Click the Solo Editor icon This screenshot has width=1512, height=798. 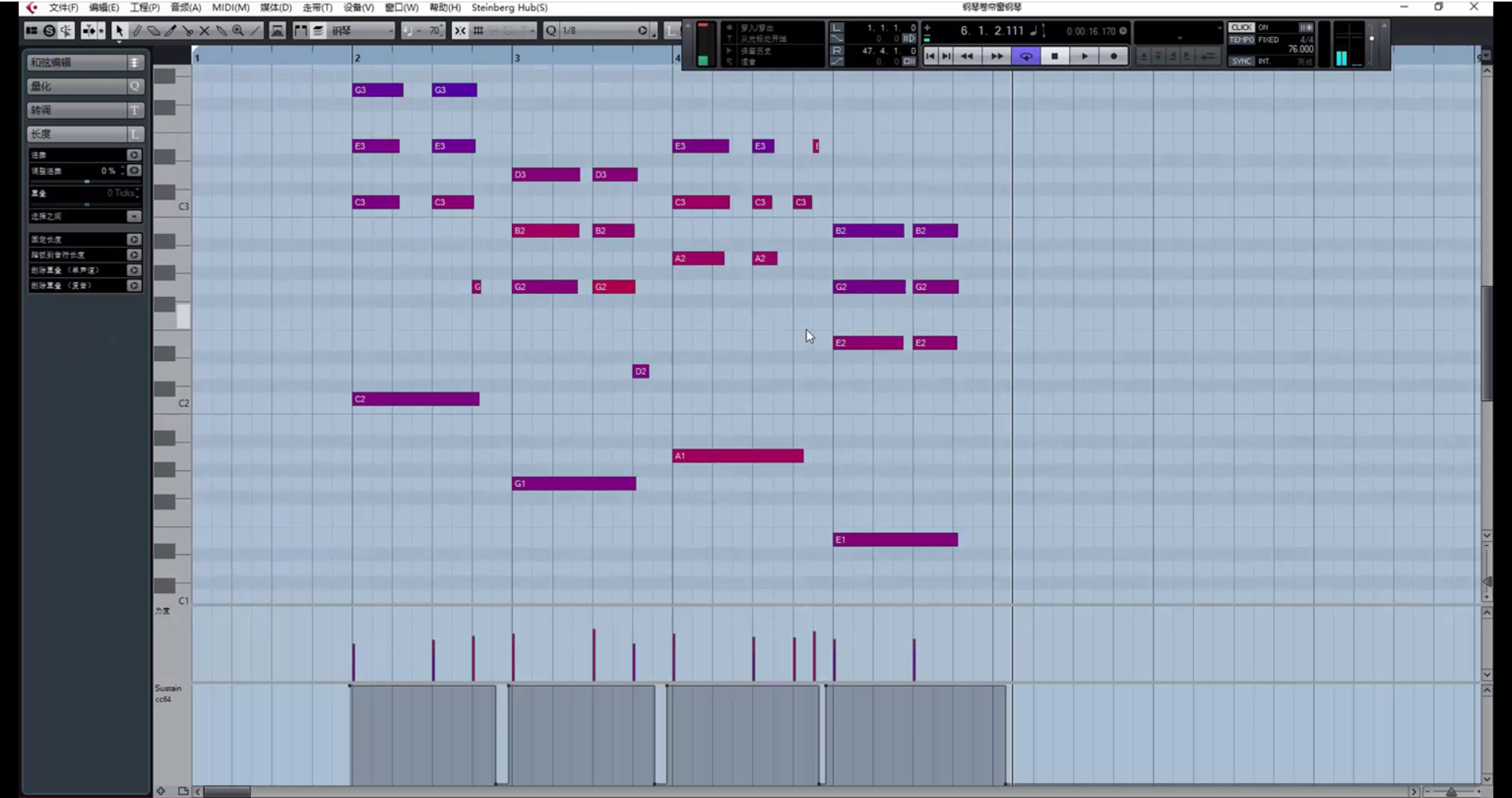(49, 31)
